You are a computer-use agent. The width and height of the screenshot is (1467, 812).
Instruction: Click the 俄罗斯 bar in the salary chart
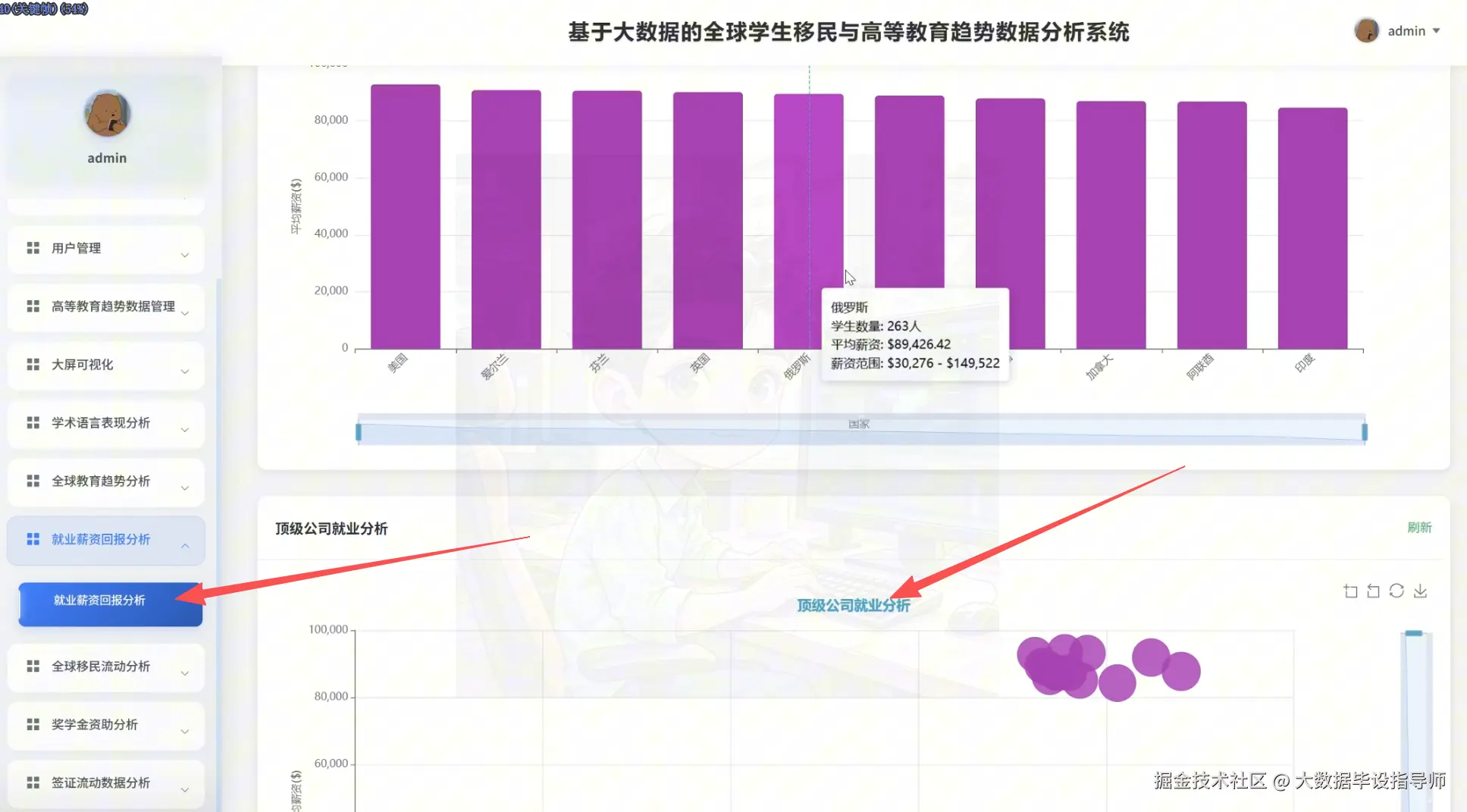click(810, 220)
